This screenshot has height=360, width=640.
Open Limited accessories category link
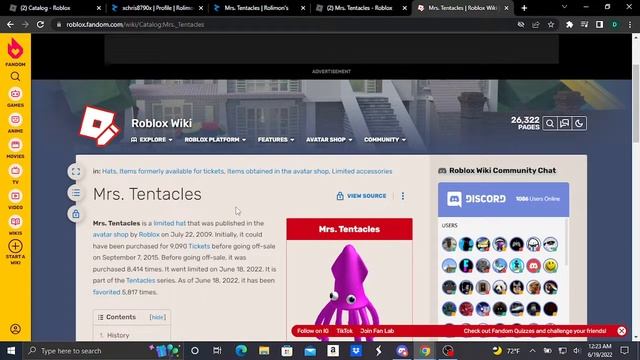pyautogui.click(x=362, y=171)
